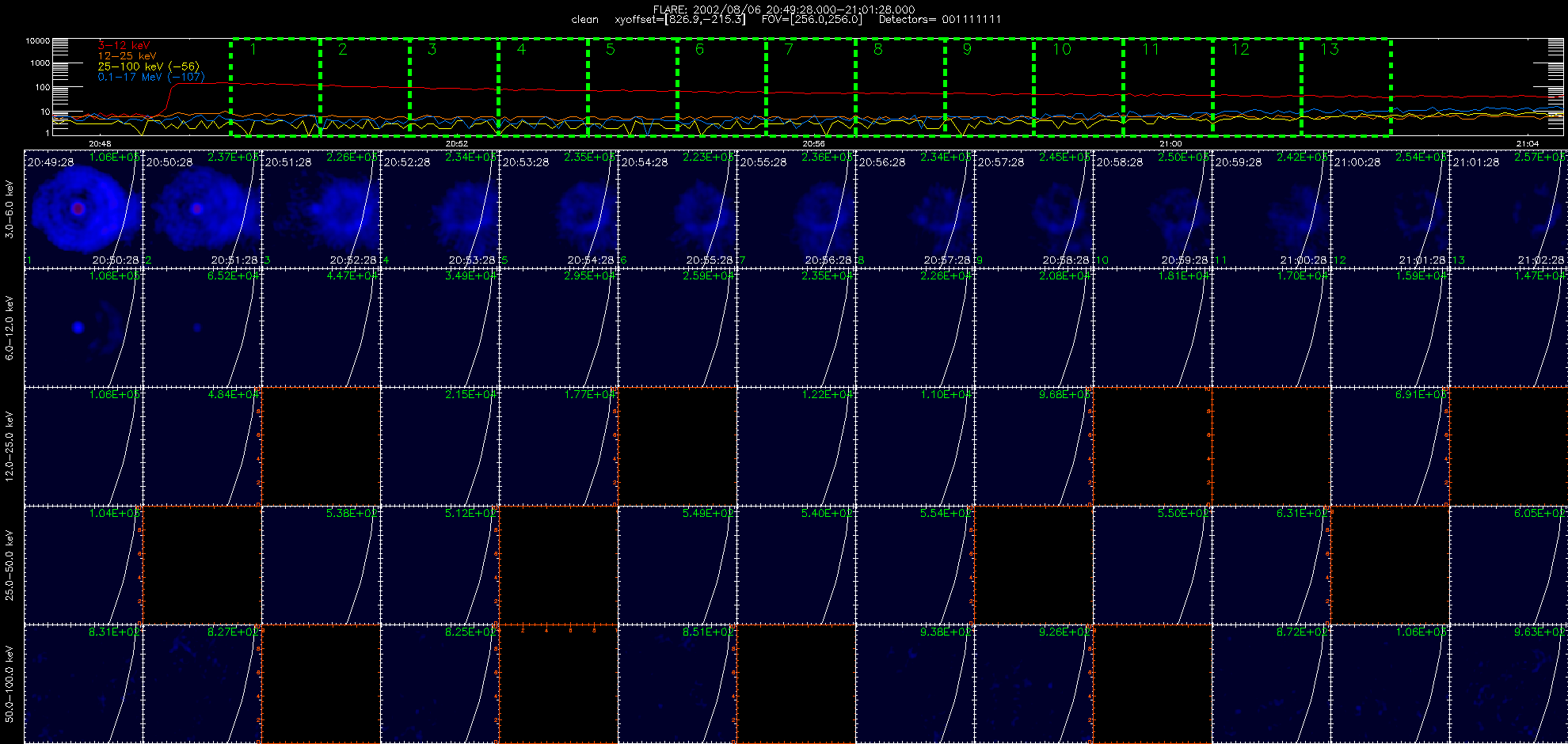Click the '50.0-100.0 keV' row label
Screen dimensions: 1568x744
point(10,684)
